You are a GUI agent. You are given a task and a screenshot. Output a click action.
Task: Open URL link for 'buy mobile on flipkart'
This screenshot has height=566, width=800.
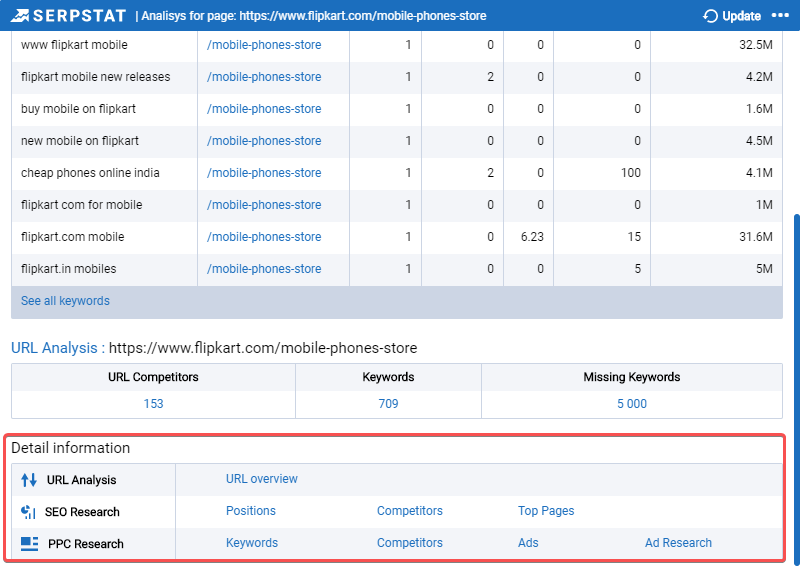[264, 109]
